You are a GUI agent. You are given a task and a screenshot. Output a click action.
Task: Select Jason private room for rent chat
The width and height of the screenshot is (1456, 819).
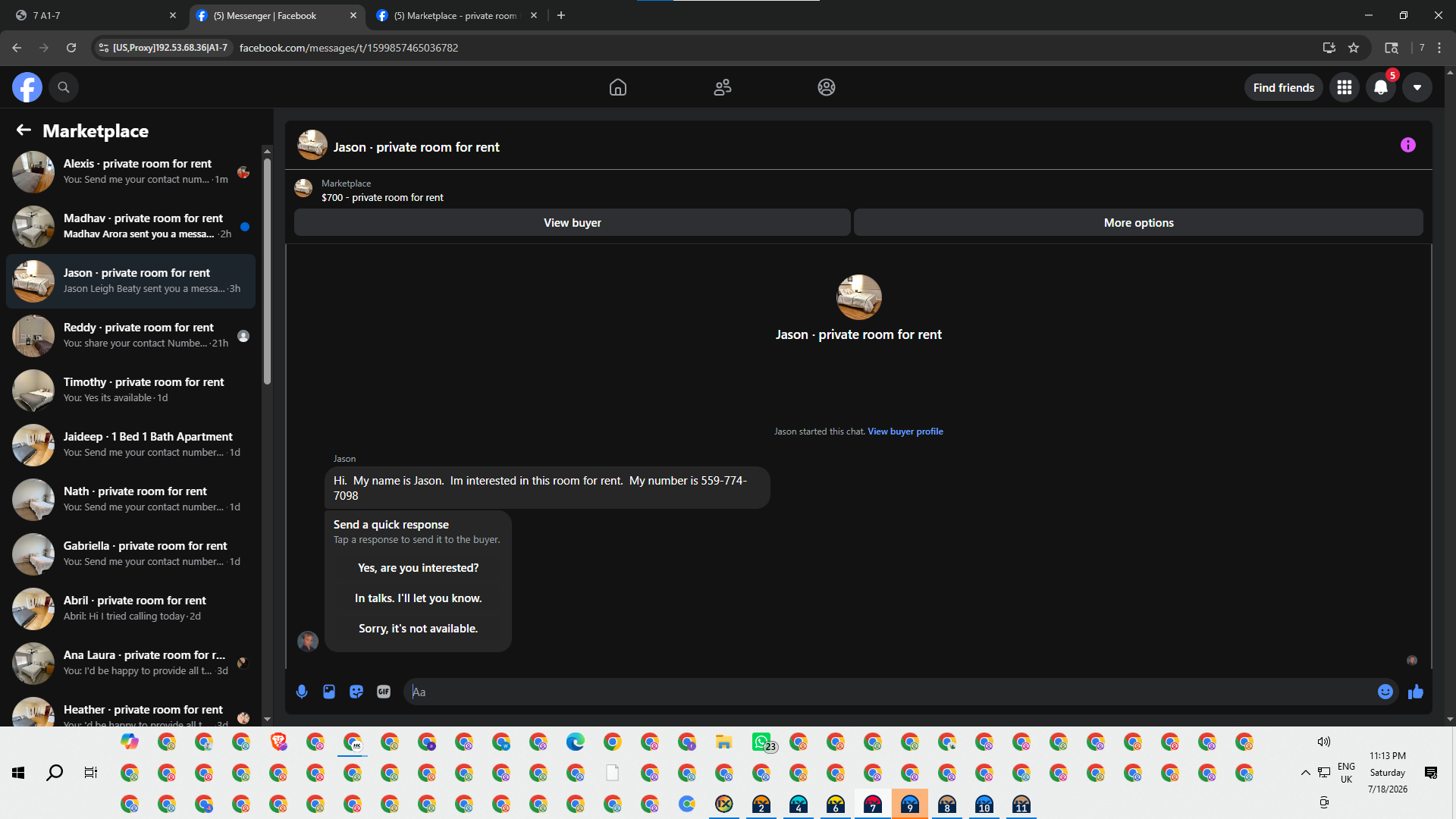130,281
